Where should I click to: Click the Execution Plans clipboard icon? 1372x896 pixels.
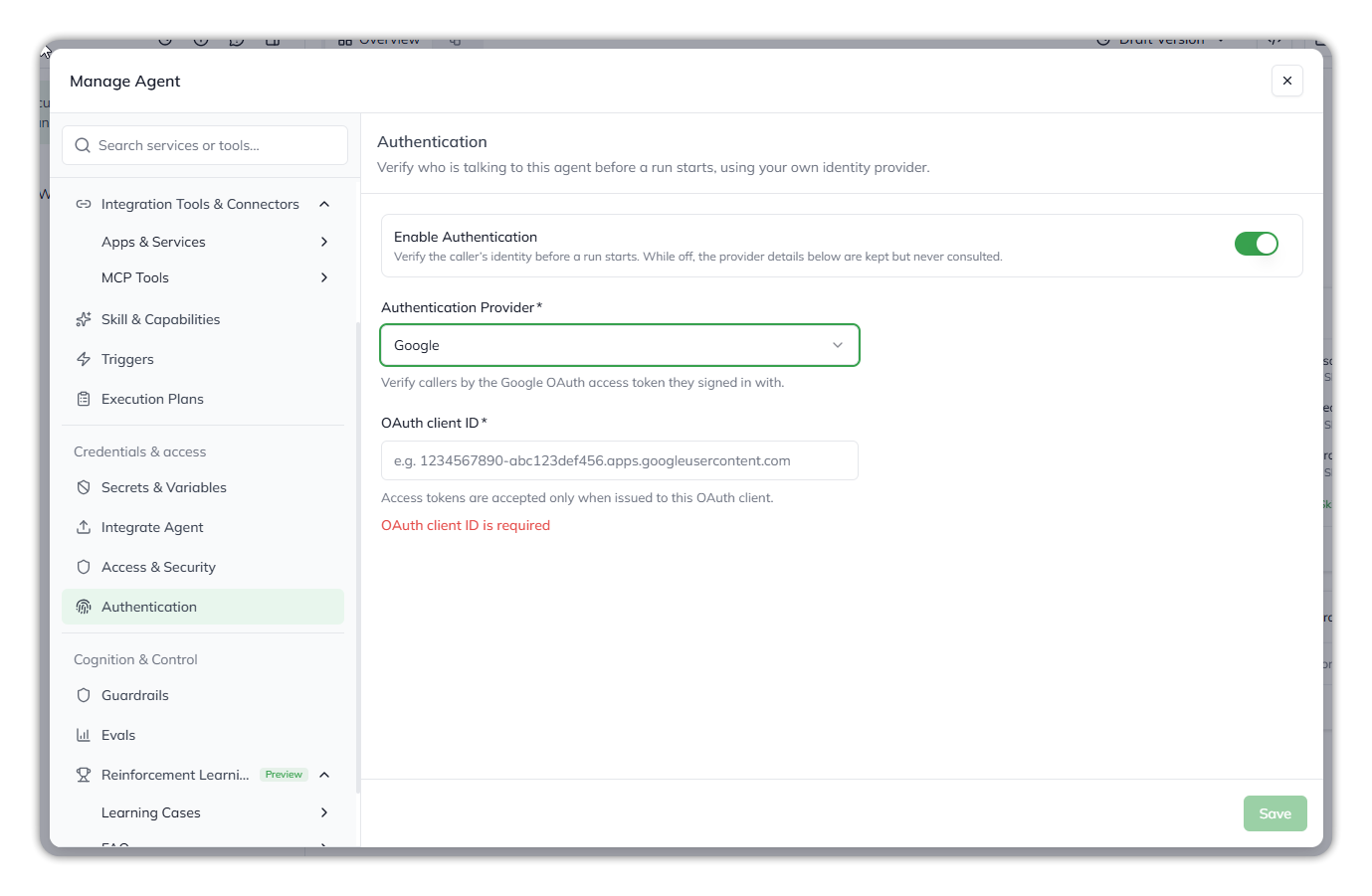click(84, 399)
